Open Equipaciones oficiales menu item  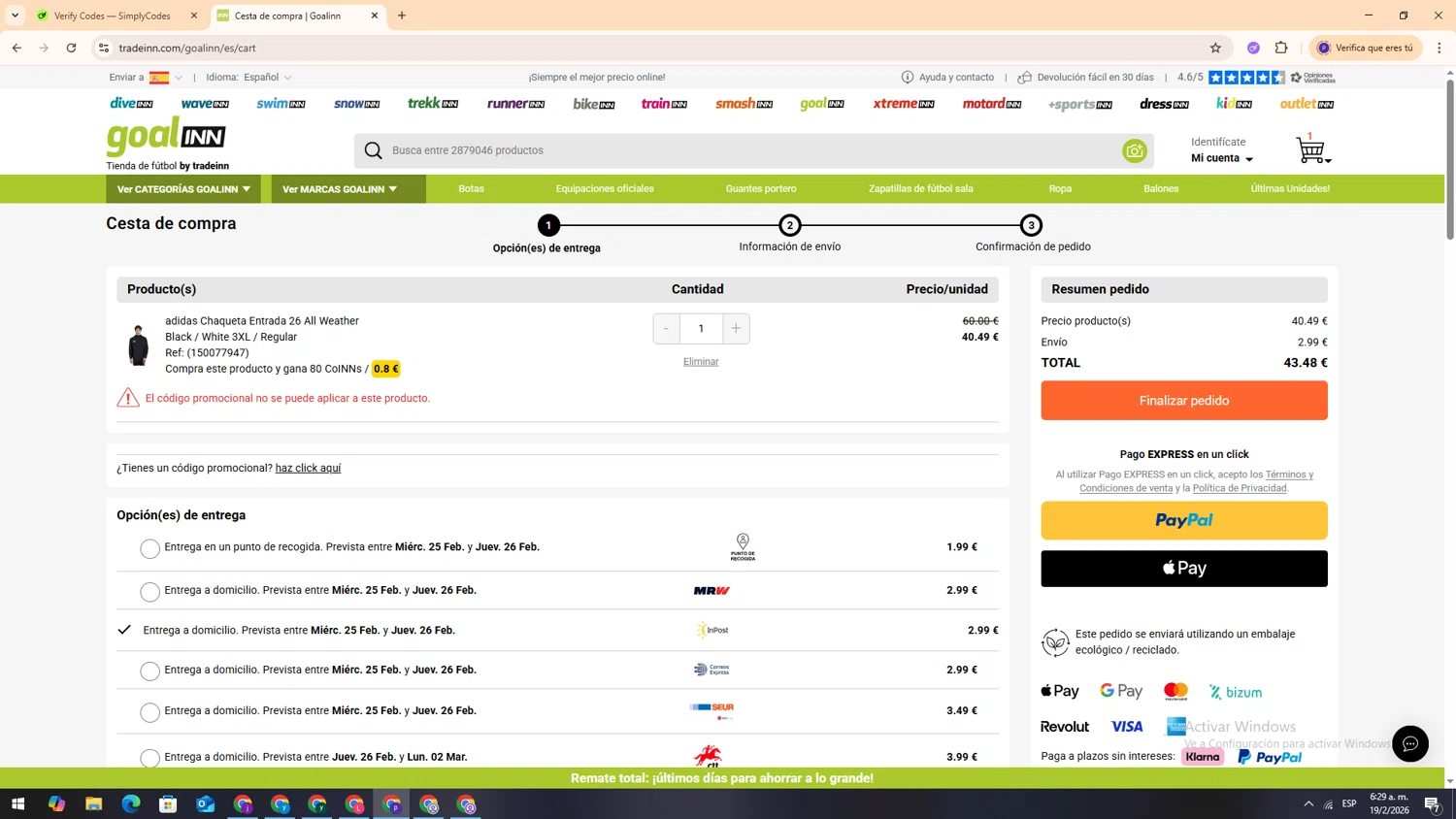point(605,189)
